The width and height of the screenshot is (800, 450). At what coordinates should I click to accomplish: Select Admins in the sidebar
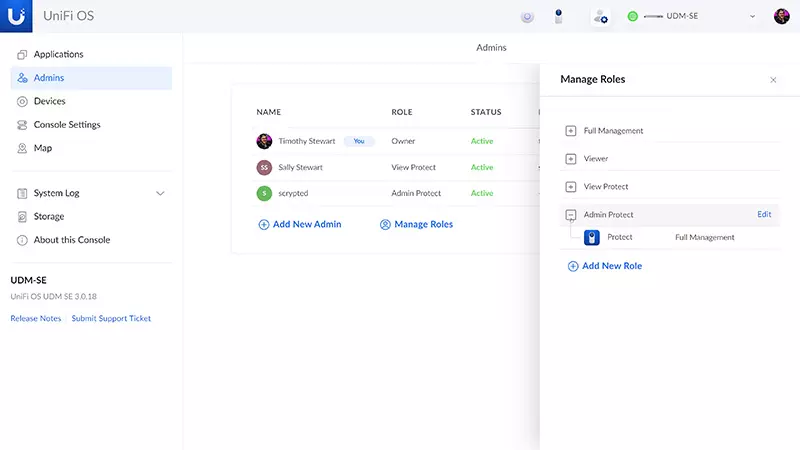[x=91, y=78]
